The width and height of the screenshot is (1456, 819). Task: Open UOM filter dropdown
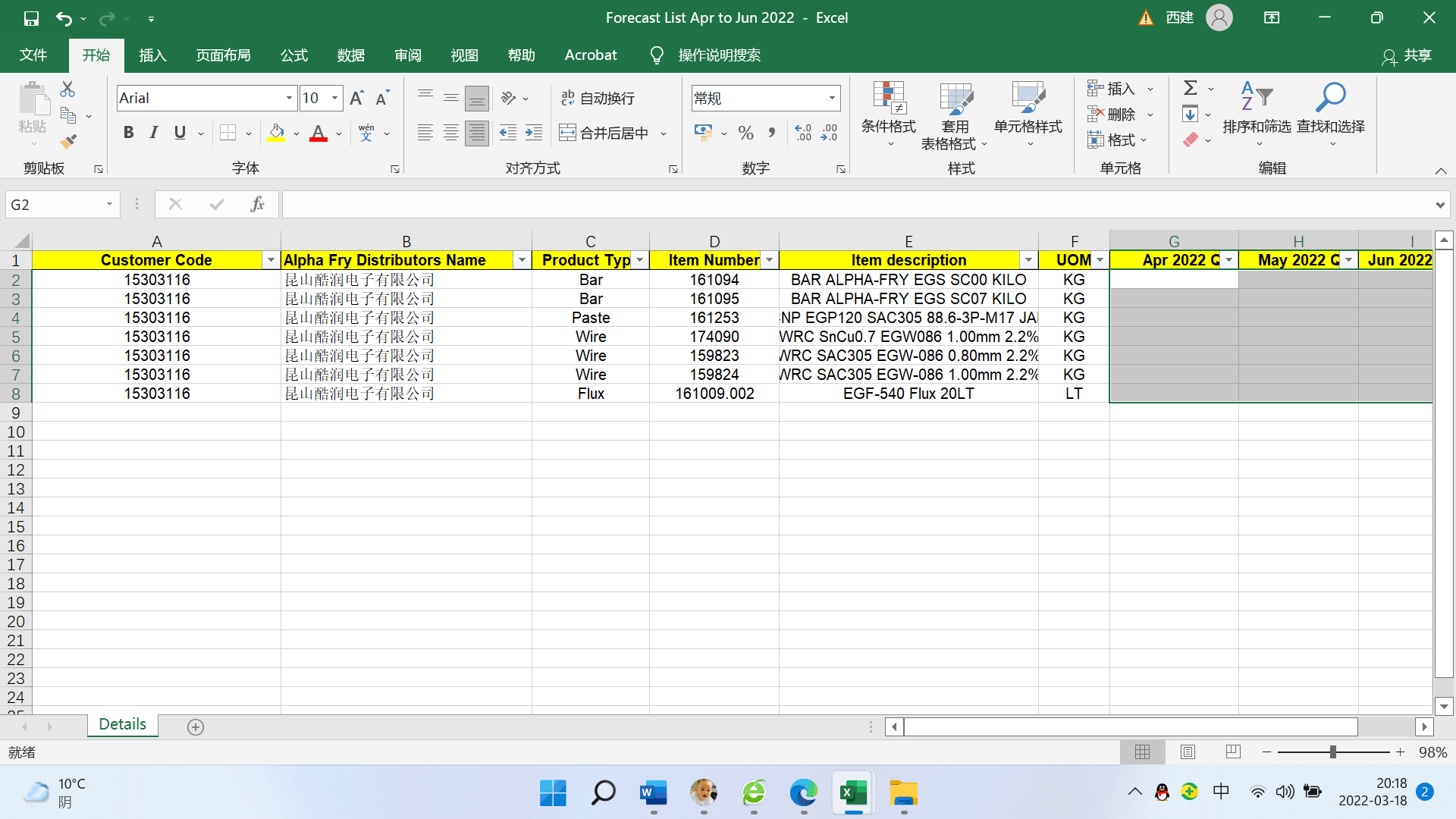click(x=1100, y=260)
